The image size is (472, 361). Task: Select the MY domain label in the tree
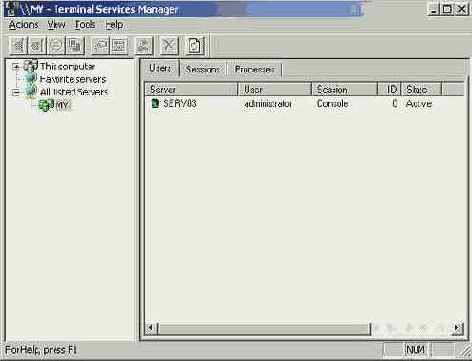[x=63, y=105]
